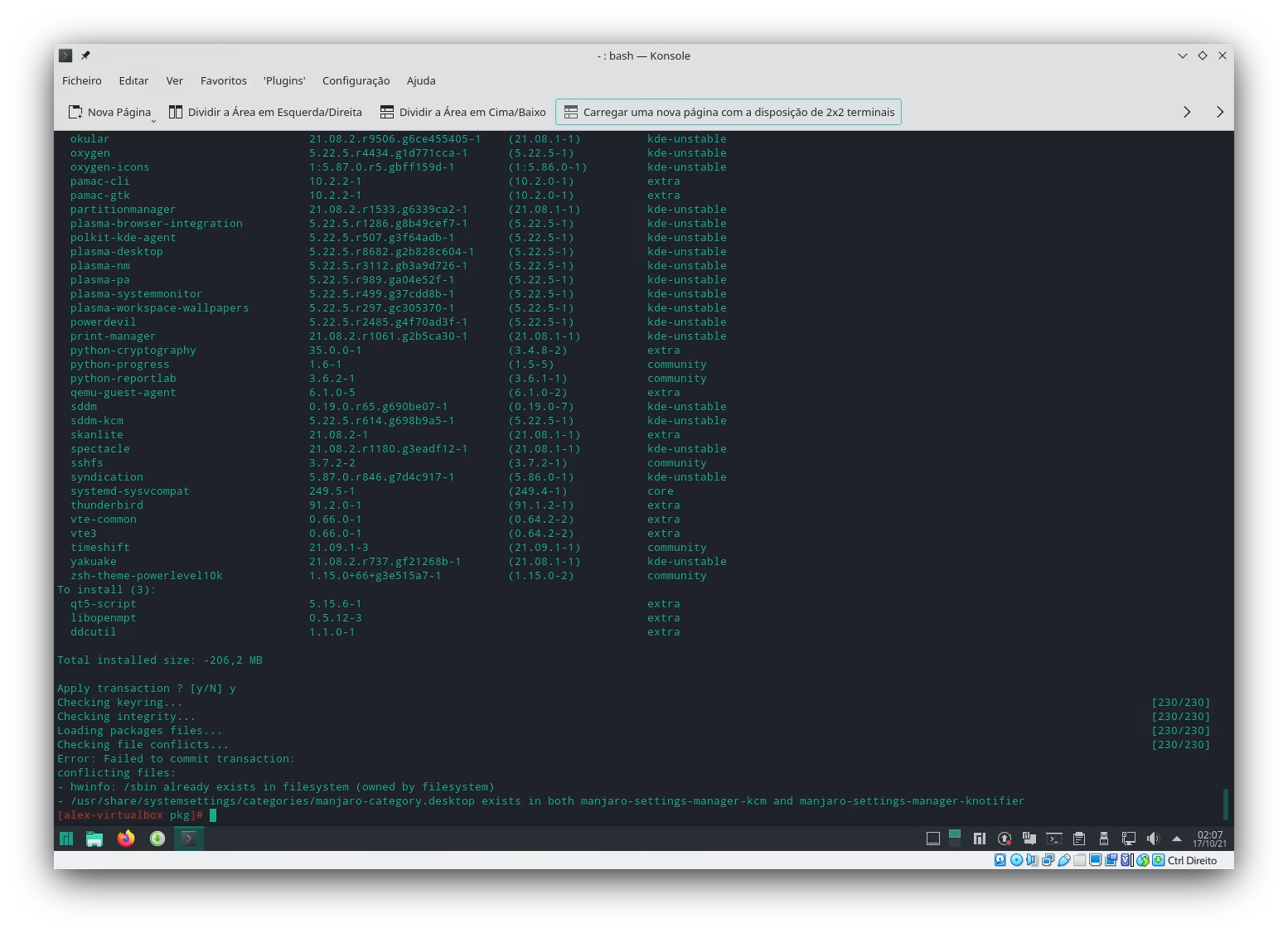Click the VirtualBox mouse integration icon

(1143, 860)
